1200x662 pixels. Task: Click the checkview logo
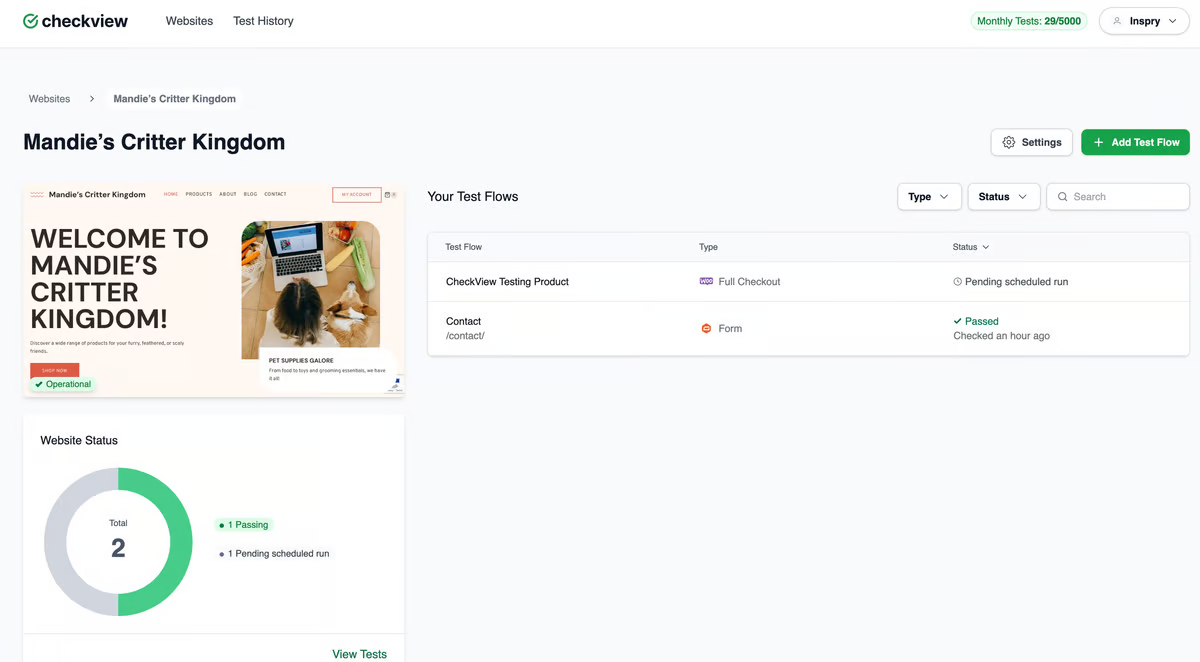[75, 20]
